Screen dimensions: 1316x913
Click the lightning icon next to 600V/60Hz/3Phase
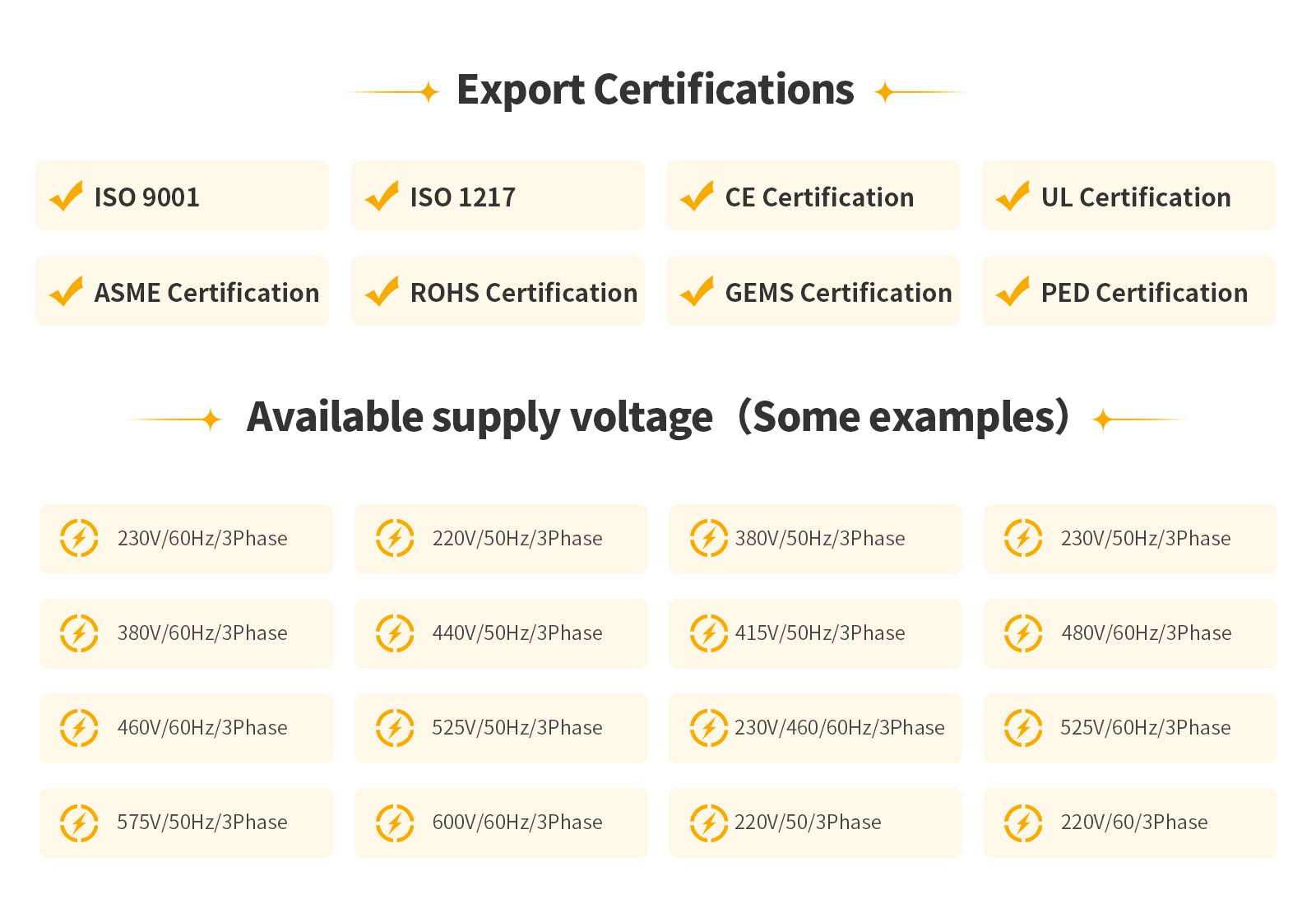(395, 823)
